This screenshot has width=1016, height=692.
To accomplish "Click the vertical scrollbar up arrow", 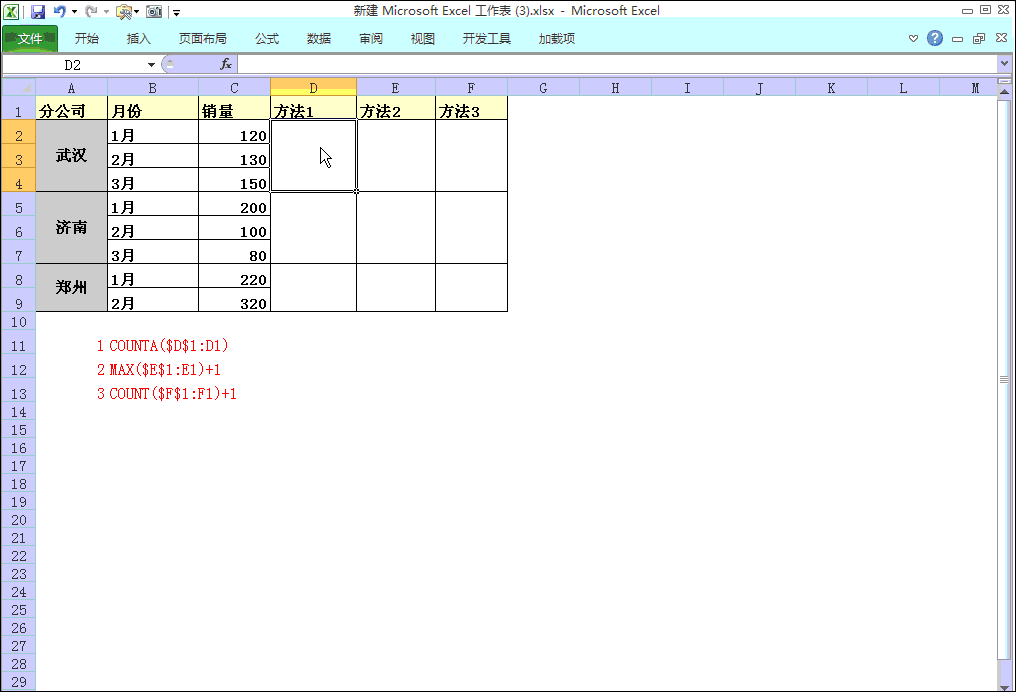I will (1004, 91).
